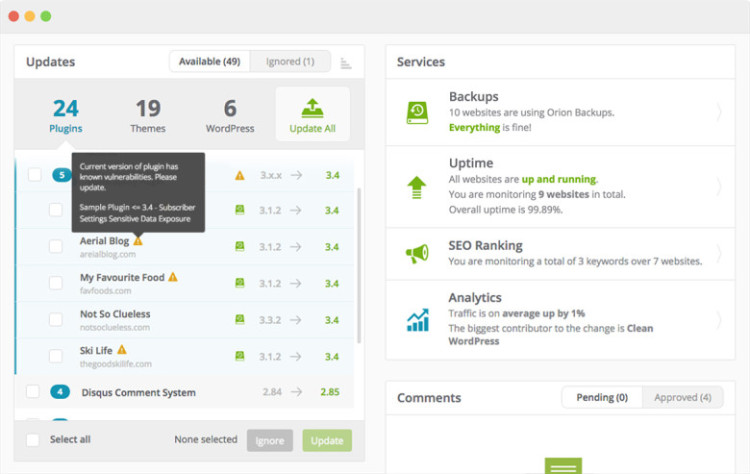This screenshot has height=474, width=750.
Task: Expand the Analytics service arrow
Action: coord(719,320)
